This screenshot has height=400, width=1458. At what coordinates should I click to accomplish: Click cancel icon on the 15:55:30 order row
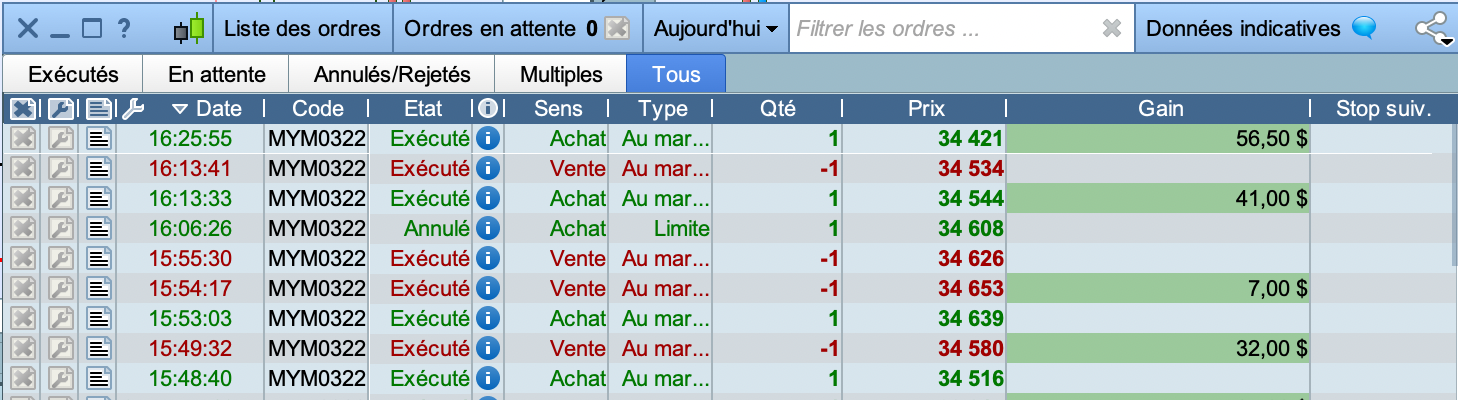click(x=23, y=258)
